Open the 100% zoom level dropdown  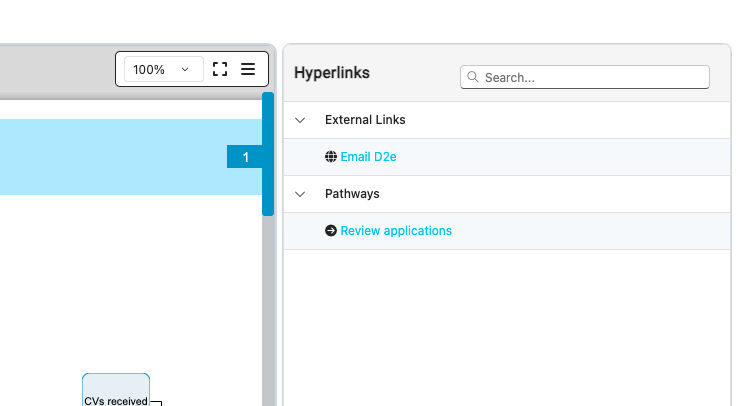[x=163, y=70]
